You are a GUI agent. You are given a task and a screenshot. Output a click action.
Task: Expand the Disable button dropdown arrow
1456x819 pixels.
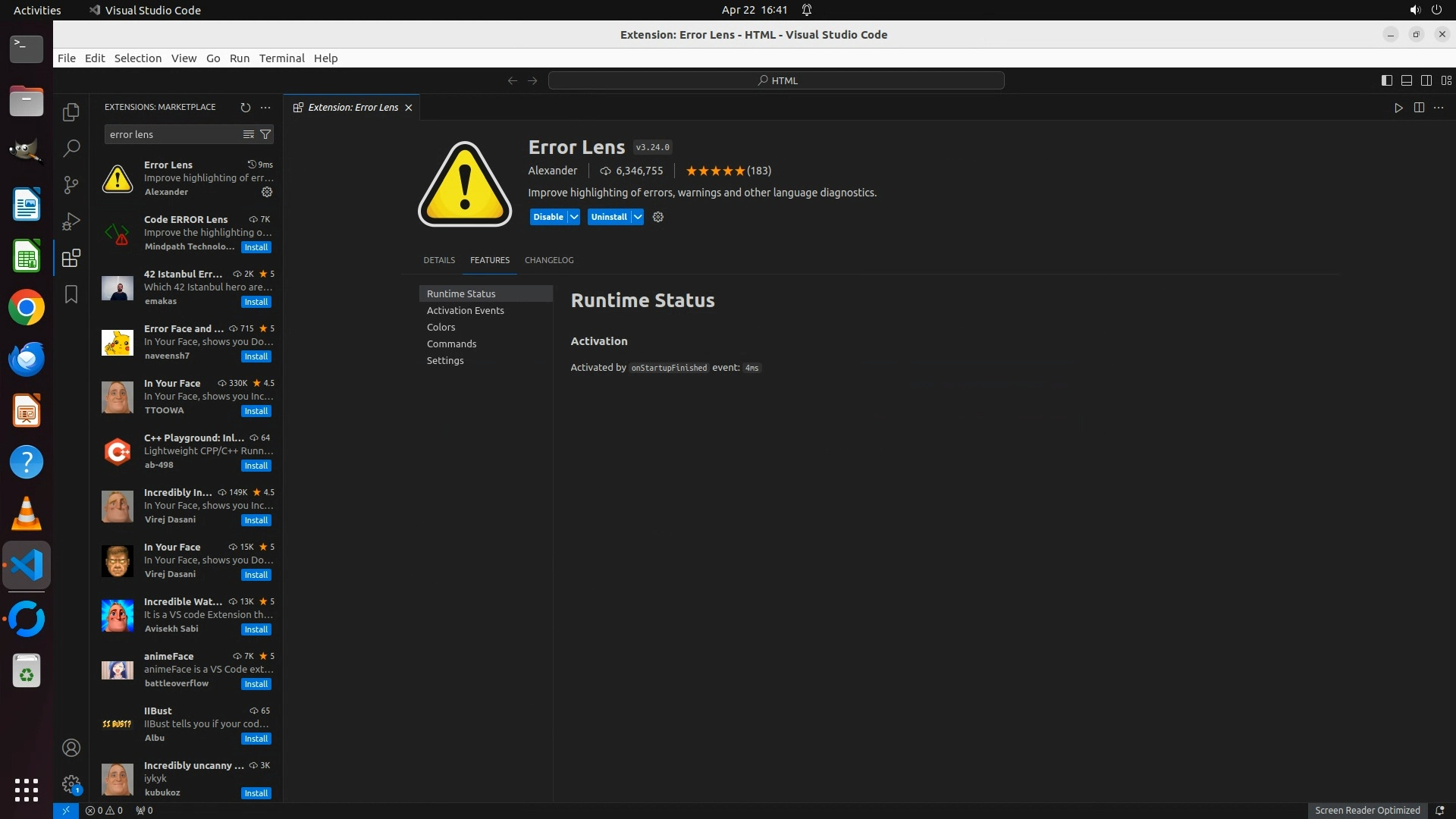coord(574,217)
